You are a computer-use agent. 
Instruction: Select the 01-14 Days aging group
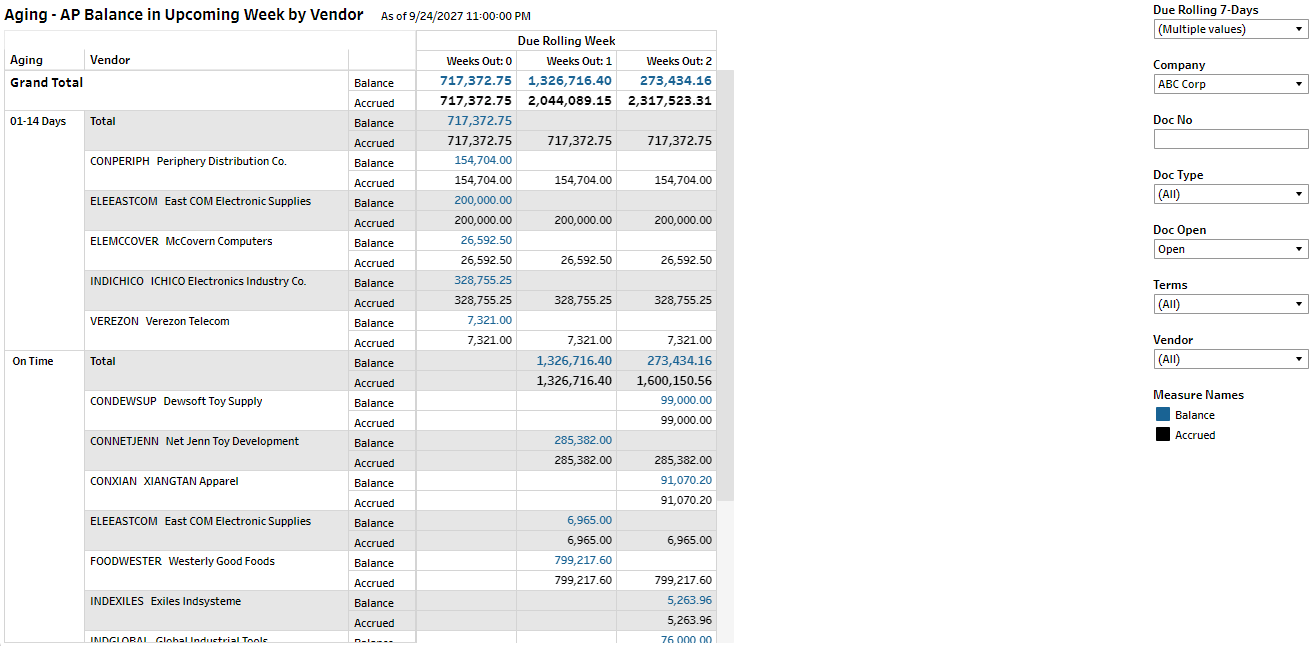[38, 121]
